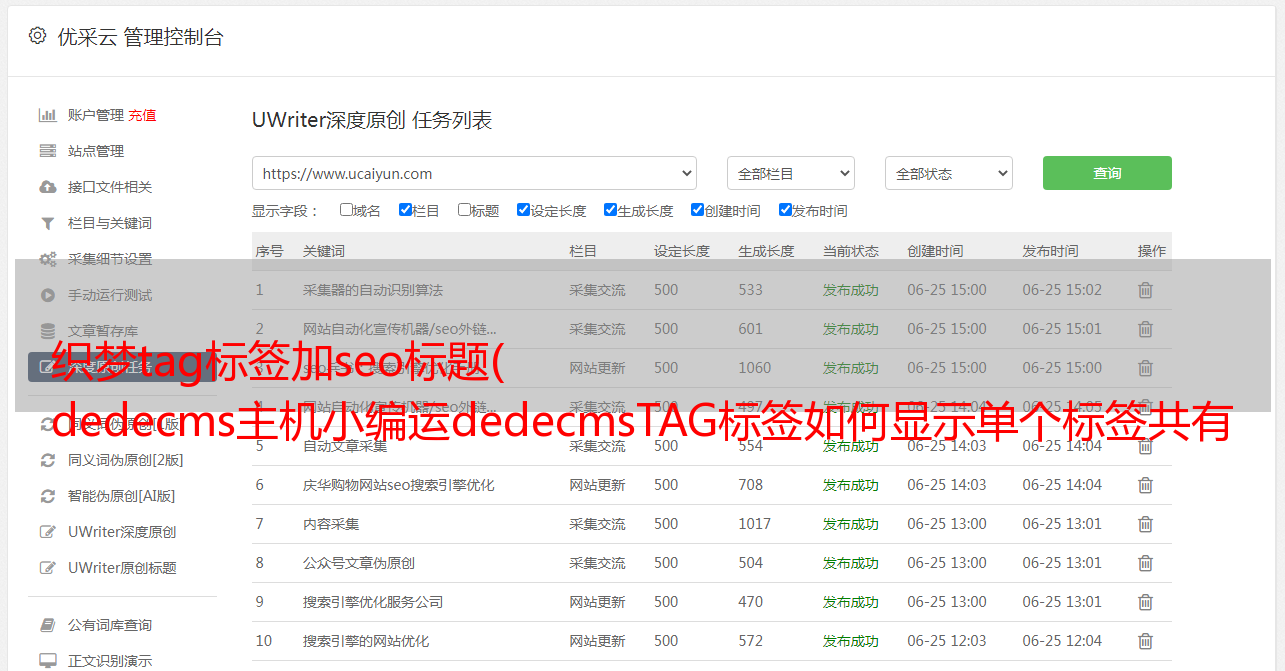Viewport: 1285px width, 671px height.
Task: Toggle the 标题 field checkbox
Action: pos(464,210)
